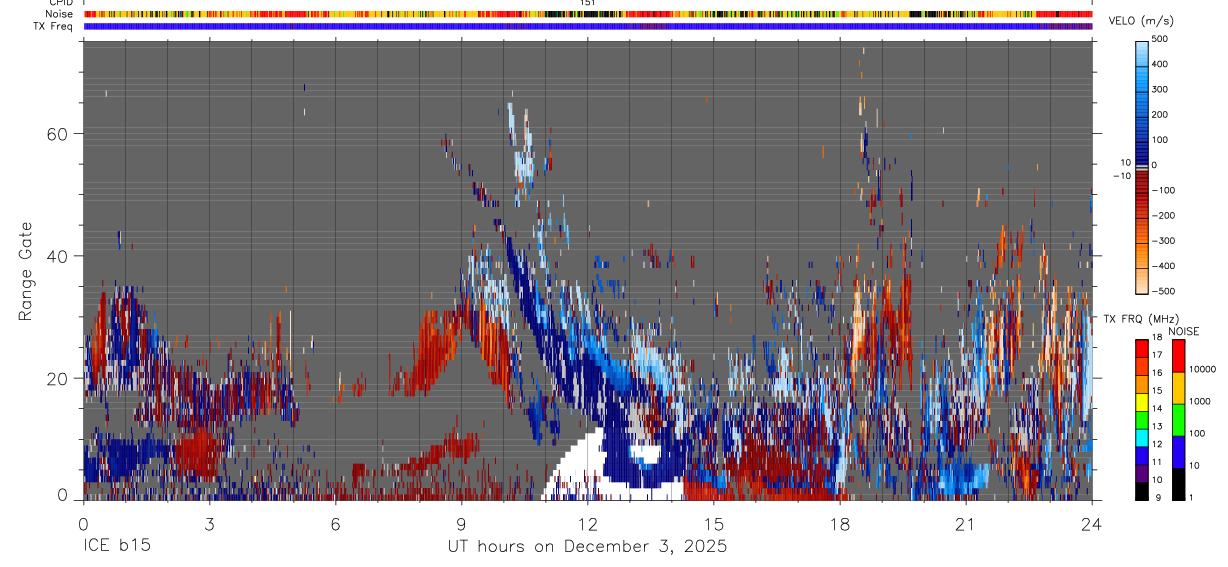Click the 'Noise' row label at top left
This screenshot has width=1228, height=567.
tap(57, 14)
